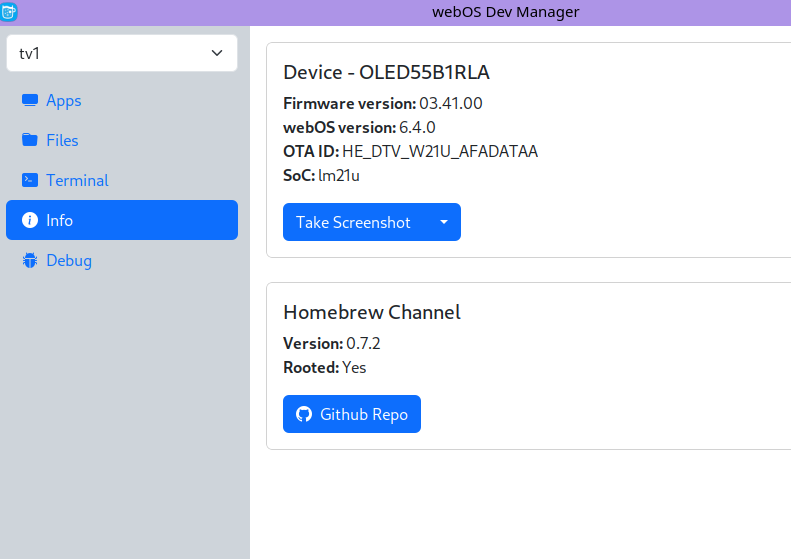Click the webOS Dev Manager app icon
Image resolution: width=791 pixels, height=559 pixels.
point(9,12)
